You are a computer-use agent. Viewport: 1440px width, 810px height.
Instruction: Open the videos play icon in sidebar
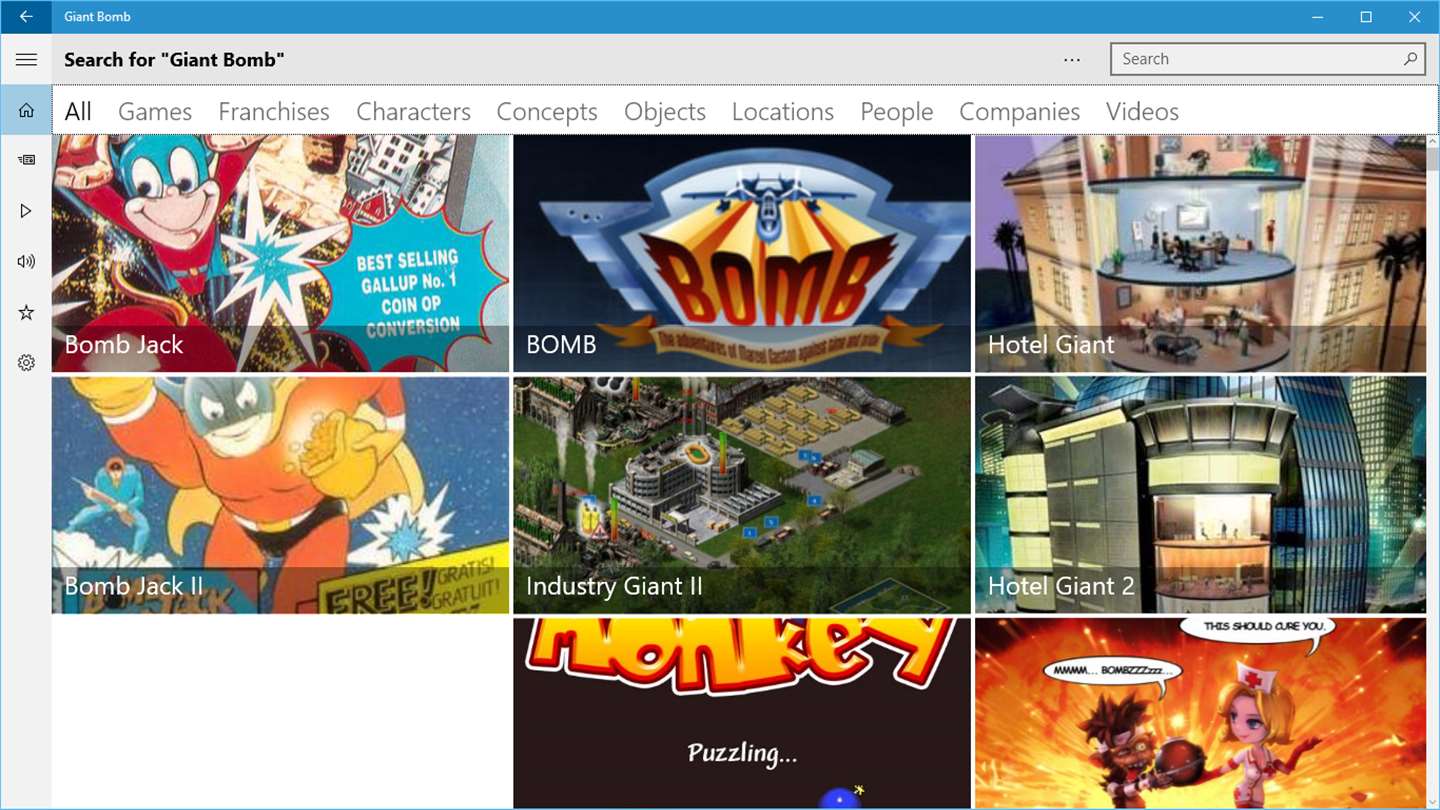[26, 211]
